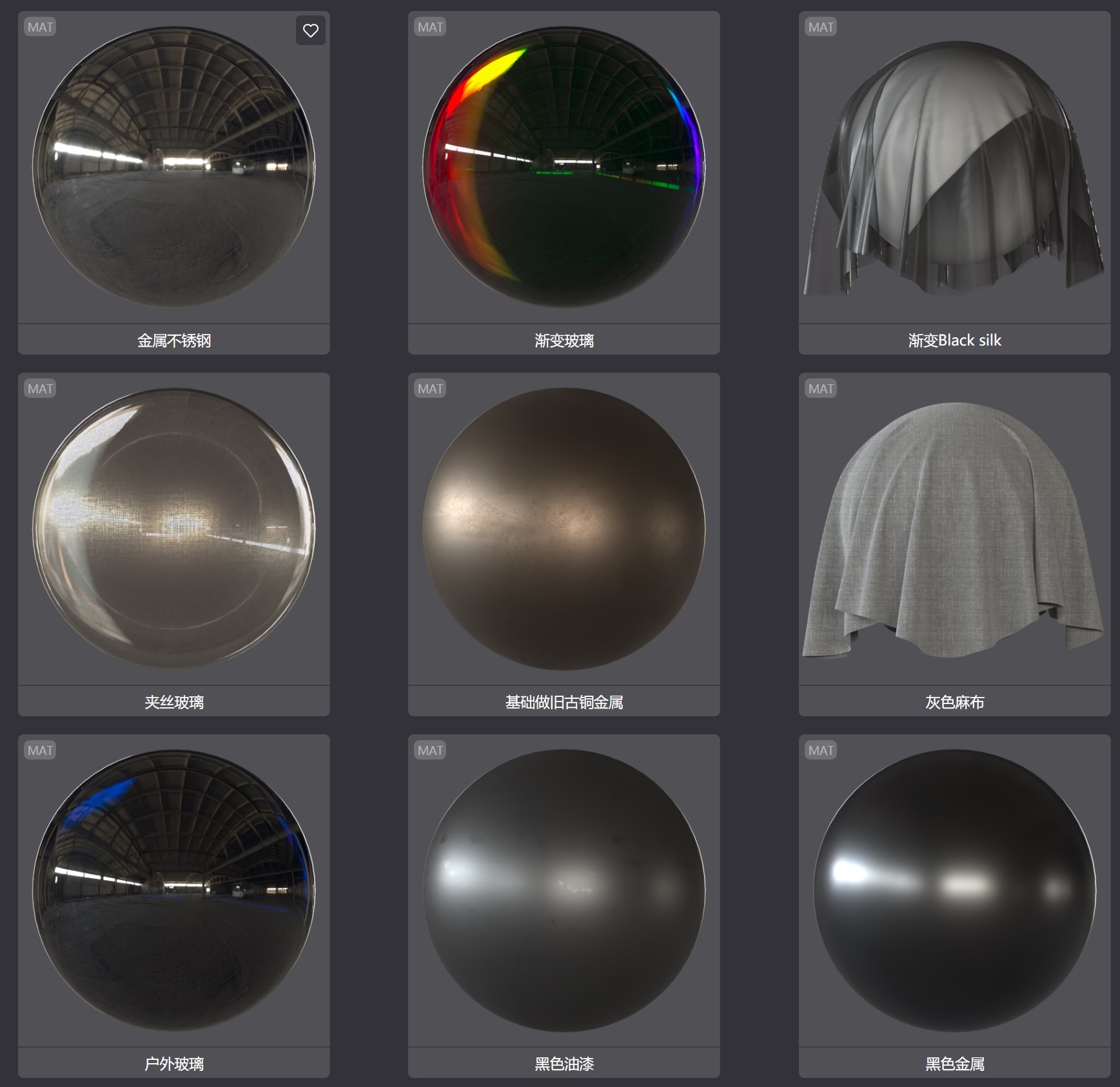
Task: Select the aged bronze metal sphere
Action: click(564, 528)
